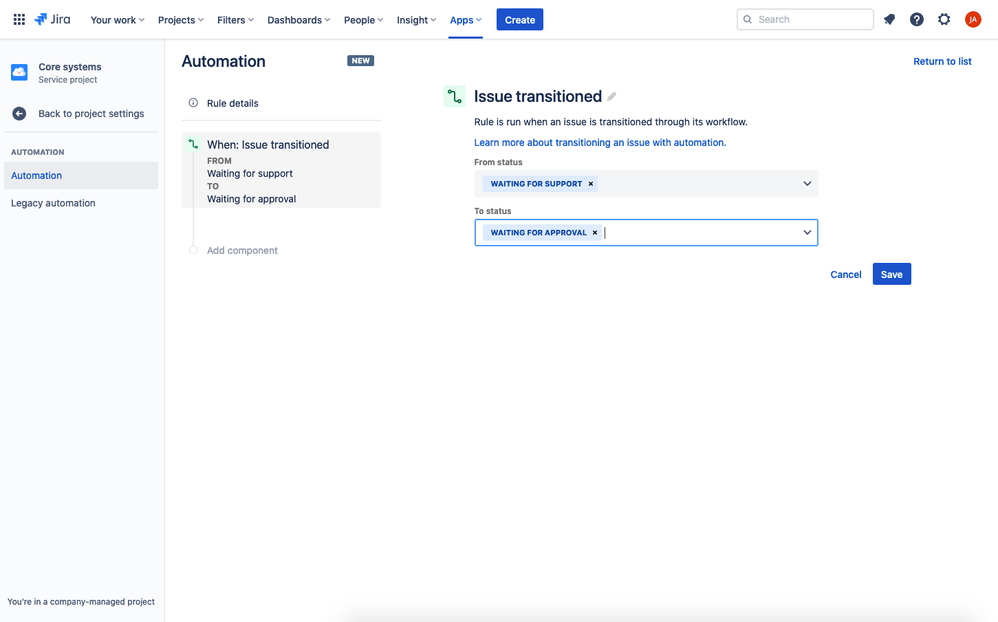This screenshot has height=622, width=998.
Task: Open the settings gear icon
Action: (x=944, y=20)
